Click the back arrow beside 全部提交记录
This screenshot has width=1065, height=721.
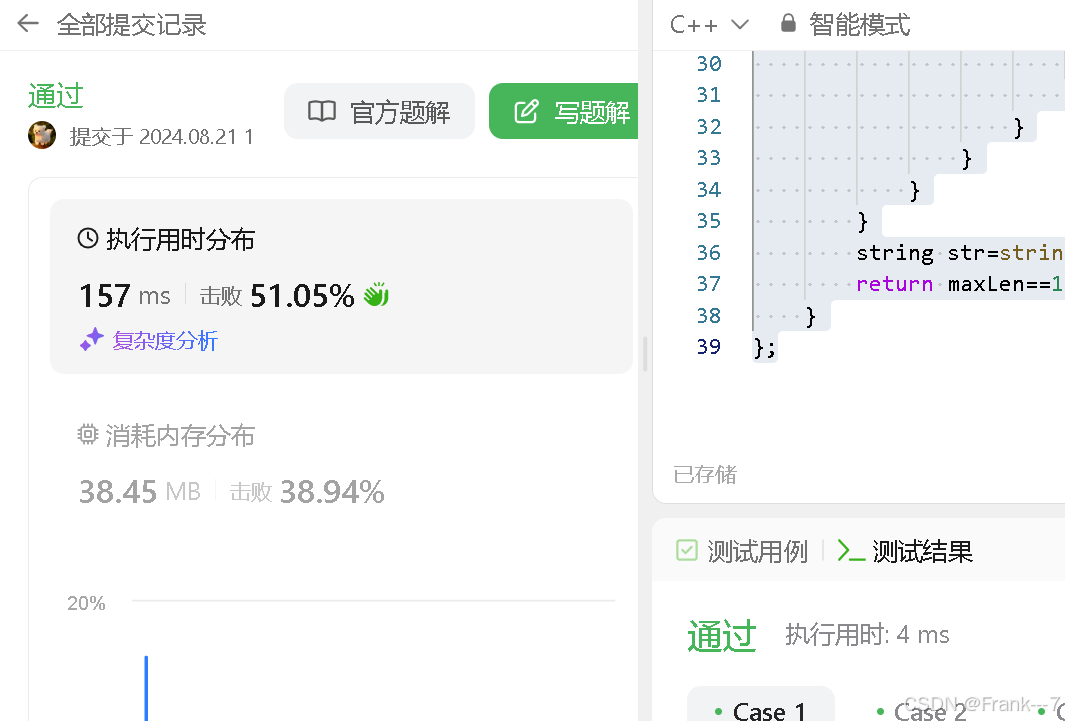click(x=27, y=24)
